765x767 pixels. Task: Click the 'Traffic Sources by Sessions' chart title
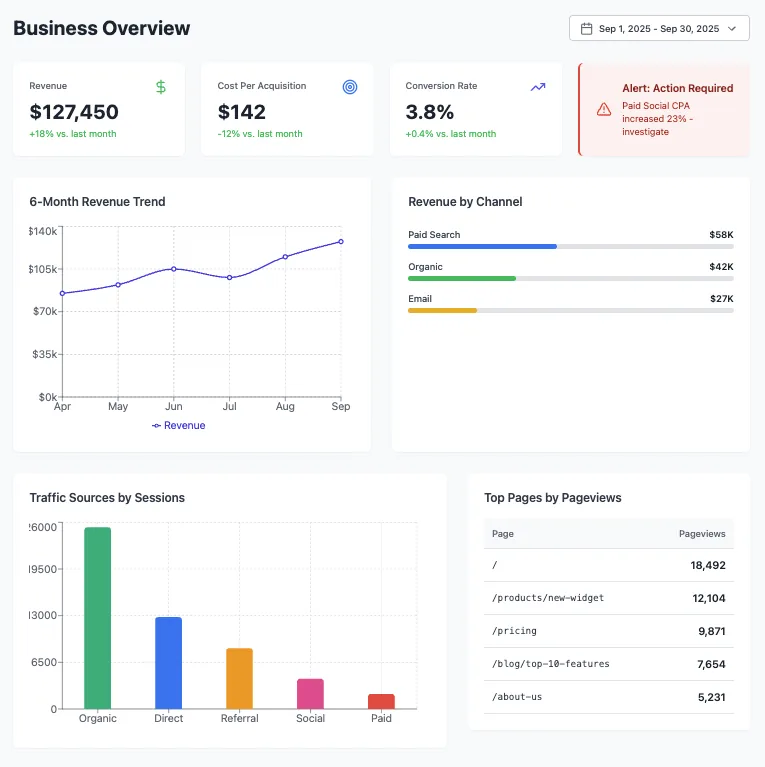[107, 497]
